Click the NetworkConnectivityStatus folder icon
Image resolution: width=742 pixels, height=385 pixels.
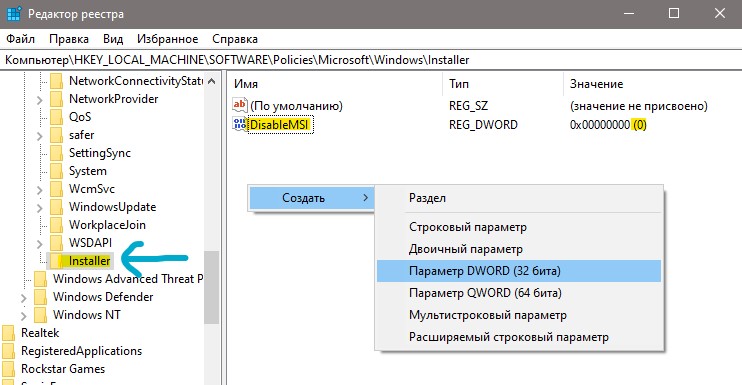[57, 81]
